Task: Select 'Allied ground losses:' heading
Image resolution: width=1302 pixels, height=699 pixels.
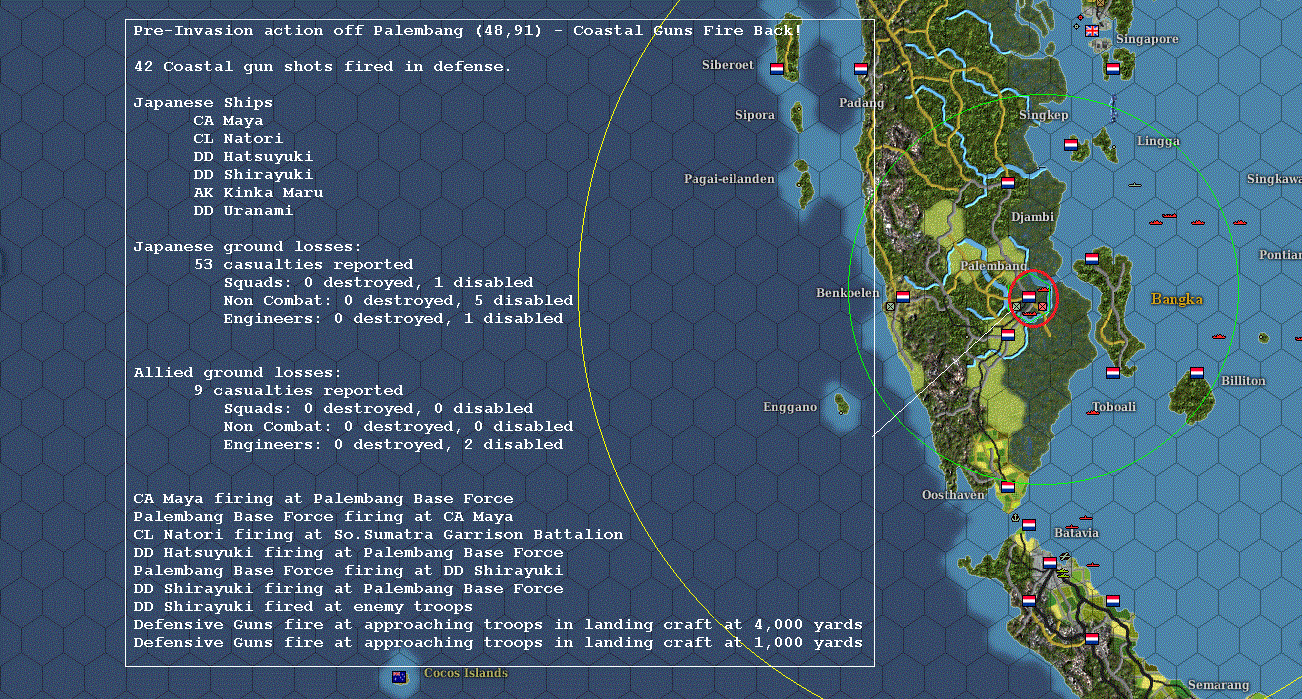Action: [238, 372]
